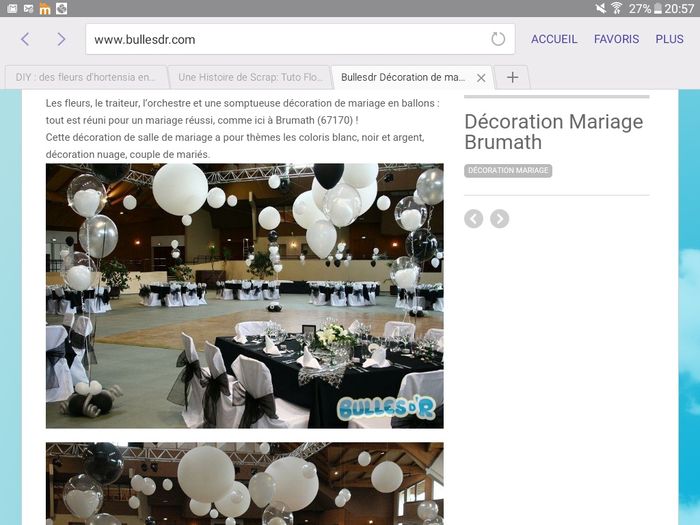Go back with the browser back arrow

25,39
